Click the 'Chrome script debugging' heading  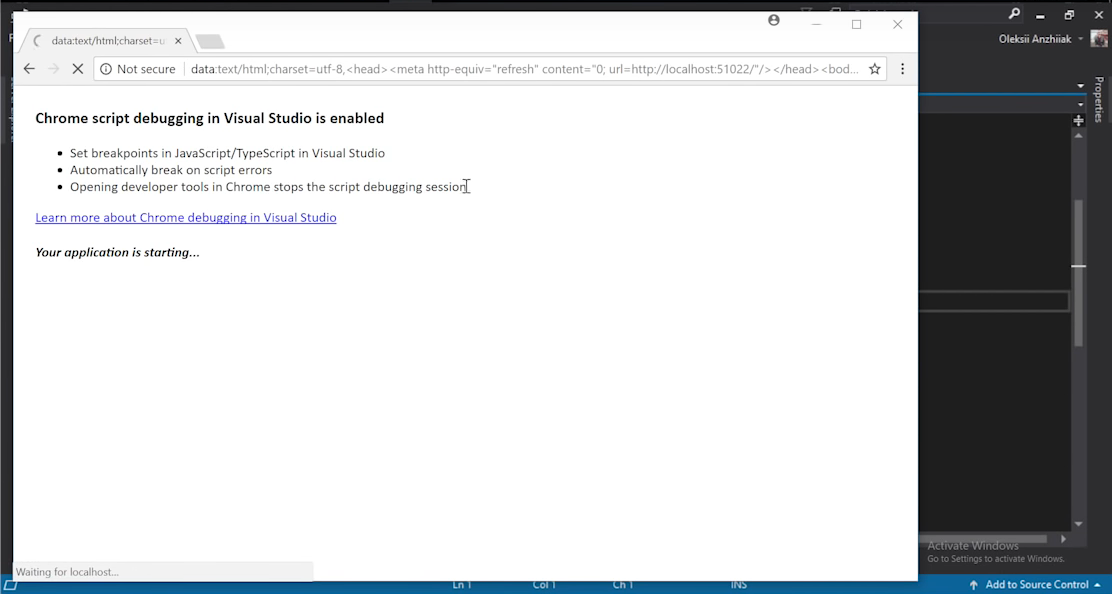pos(210,118)
